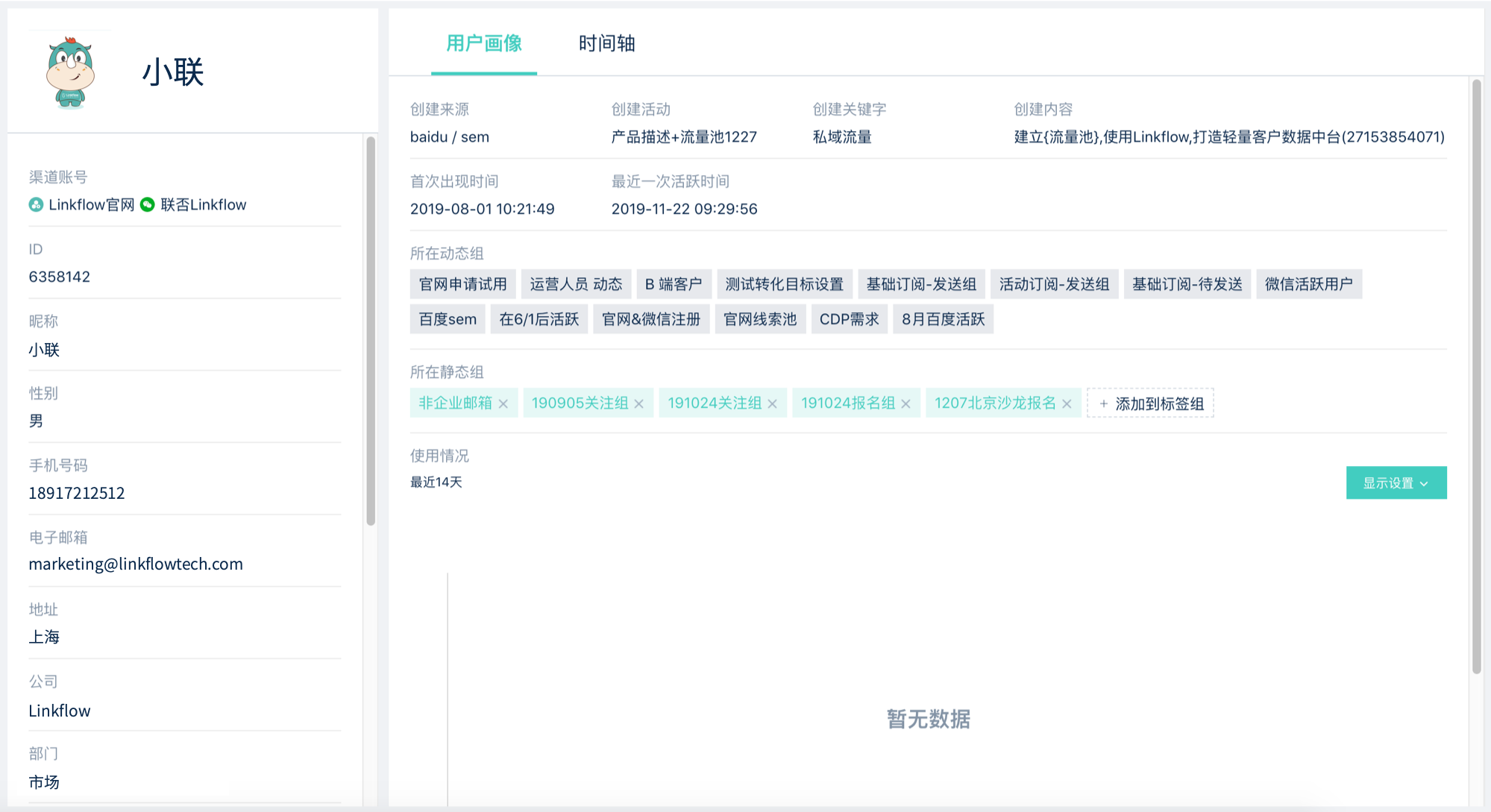
Task: Click the CDP需求 group tag
Action: tap(849, 319)
